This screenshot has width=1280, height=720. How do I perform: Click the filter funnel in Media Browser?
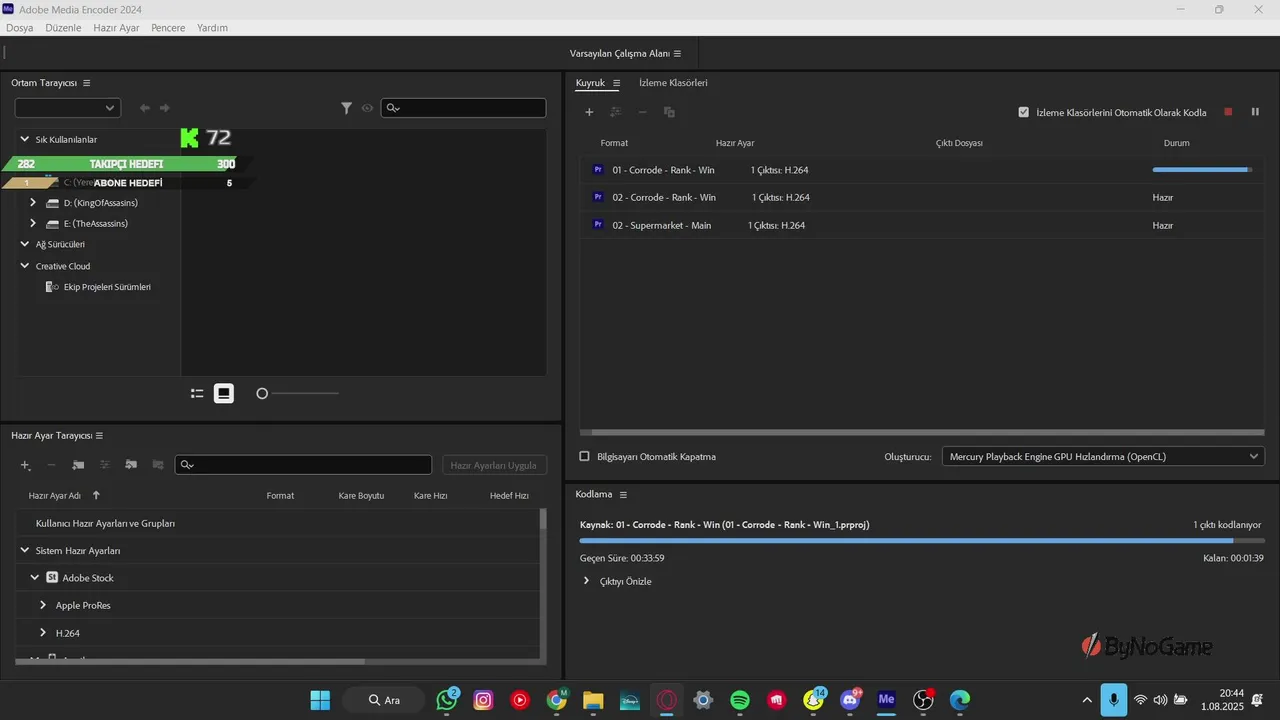click(346, 108)
